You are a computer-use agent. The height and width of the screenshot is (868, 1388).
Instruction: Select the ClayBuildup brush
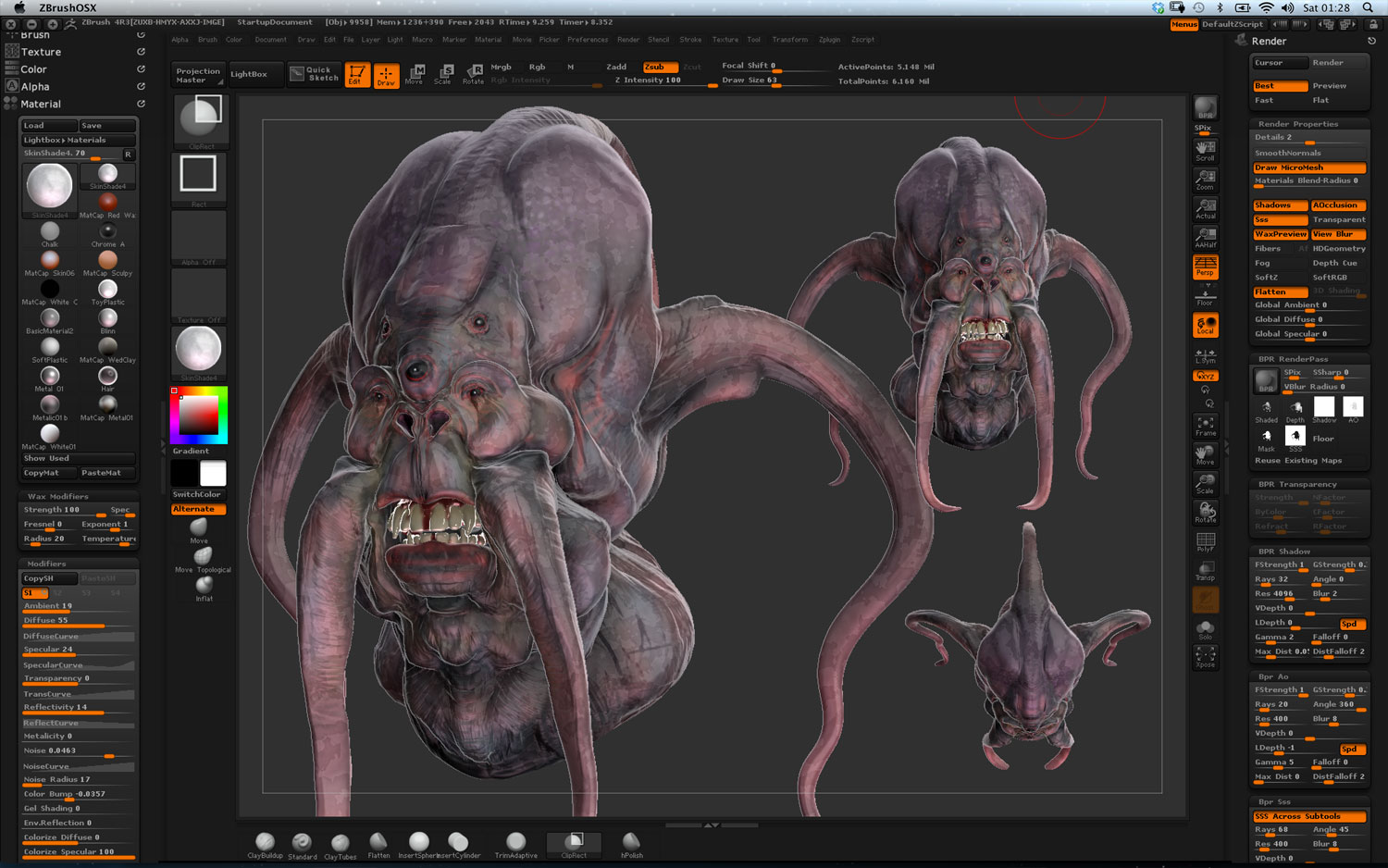pos(265,843)
